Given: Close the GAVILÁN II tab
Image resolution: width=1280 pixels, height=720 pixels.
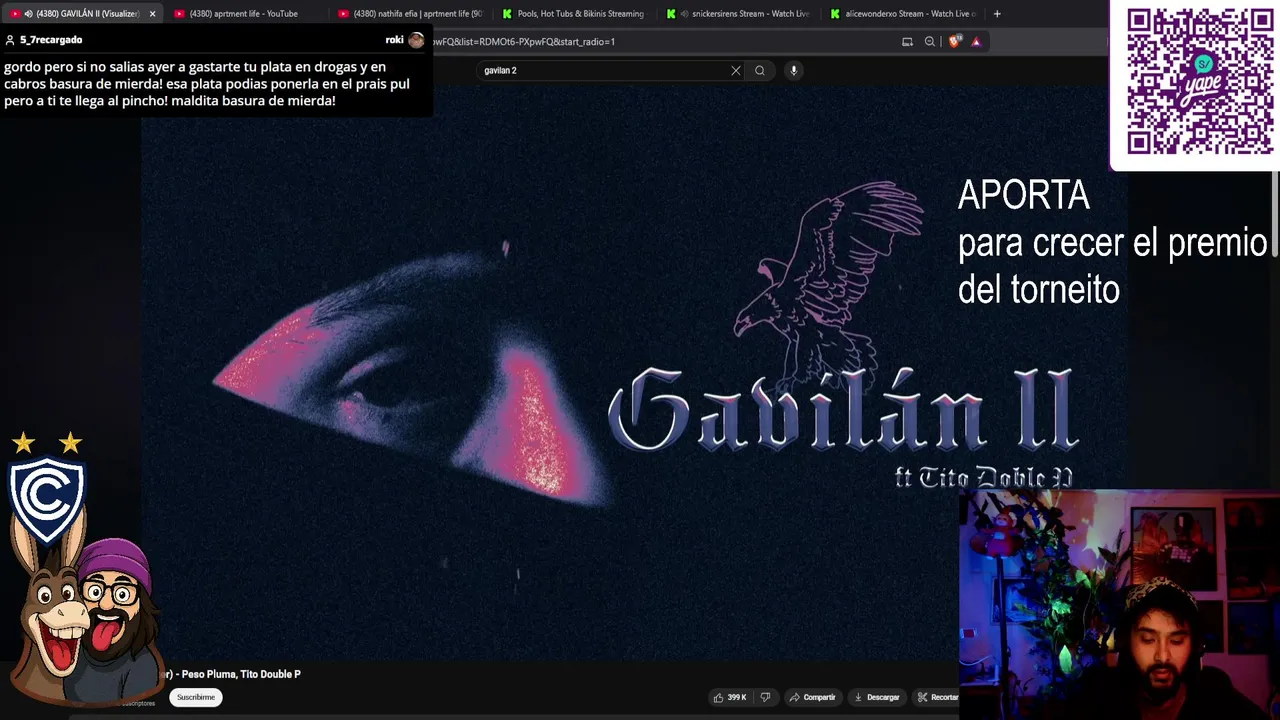Looking at the screenshot, I should coord(152,14).
